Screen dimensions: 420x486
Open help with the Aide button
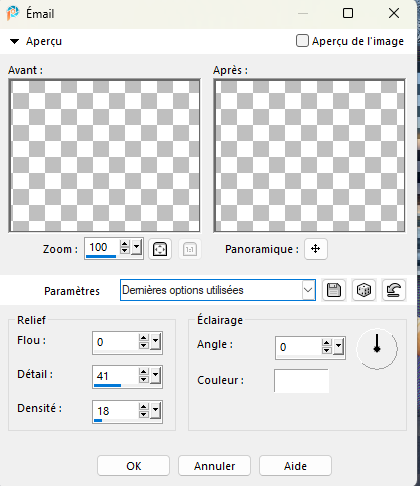(295, 466)
